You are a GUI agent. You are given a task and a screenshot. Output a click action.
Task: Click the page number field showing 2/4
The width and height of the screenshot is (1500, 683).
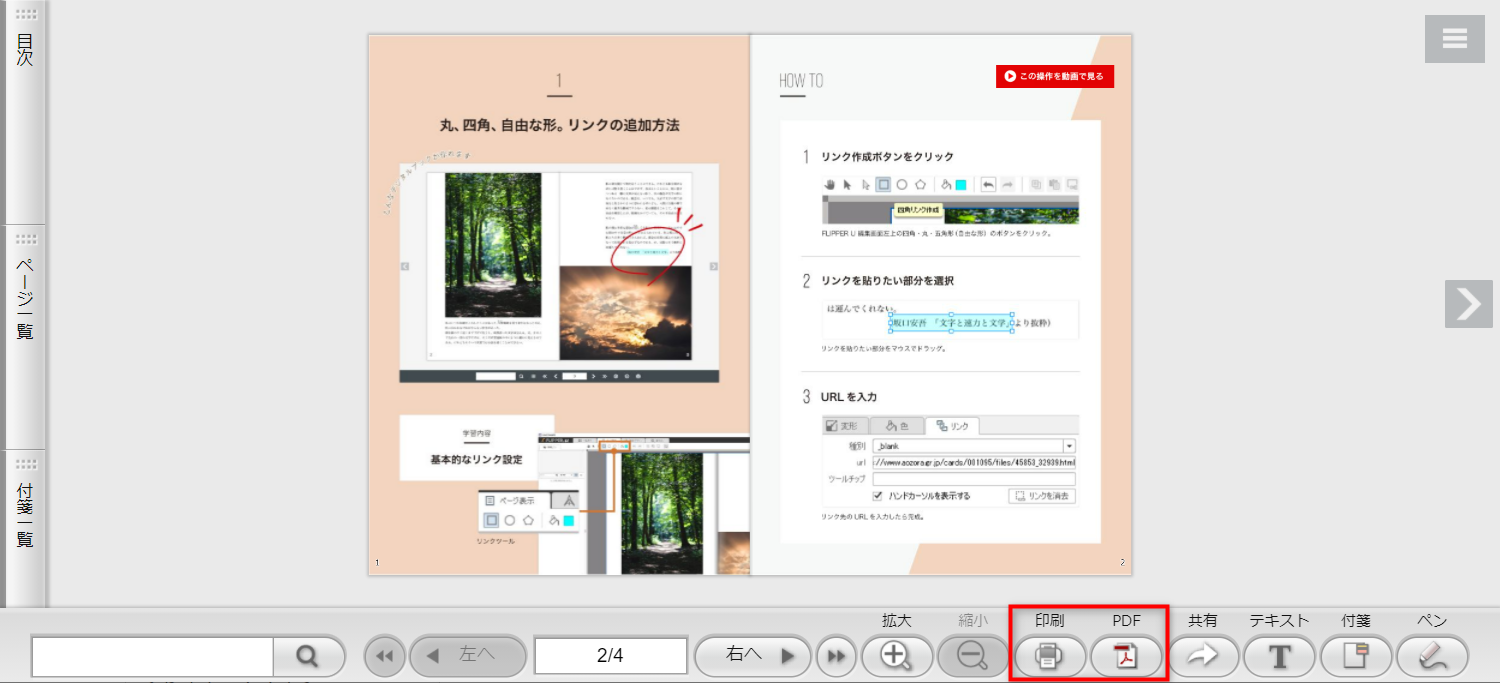(x=610, y=656)
